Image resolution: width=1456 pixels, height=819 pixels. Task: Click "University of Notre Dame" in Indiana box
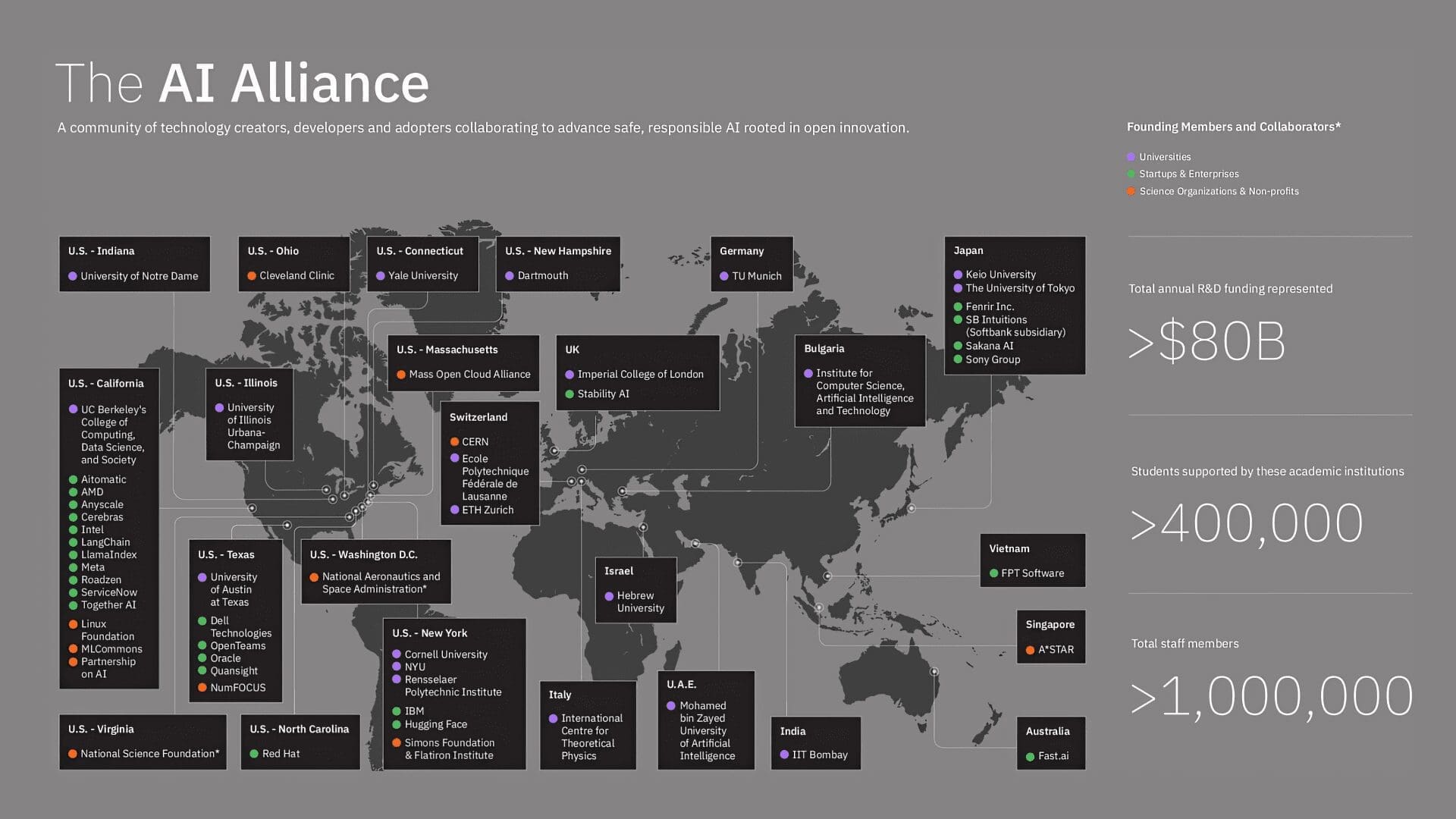(140, 276)
